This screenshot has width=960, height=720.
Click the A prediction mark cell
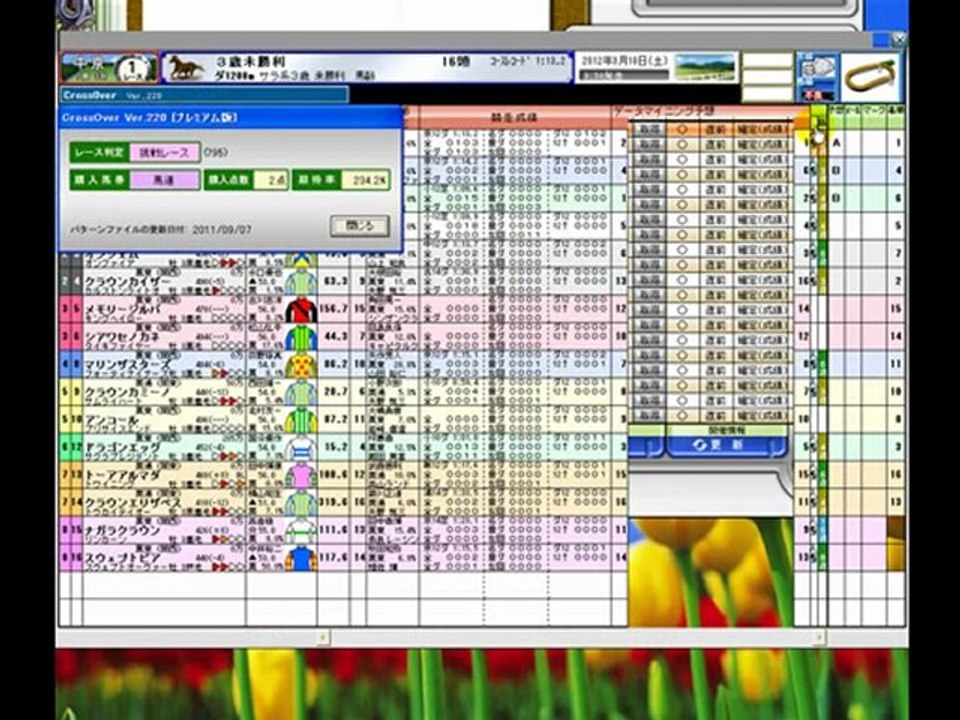coord(836,143)
